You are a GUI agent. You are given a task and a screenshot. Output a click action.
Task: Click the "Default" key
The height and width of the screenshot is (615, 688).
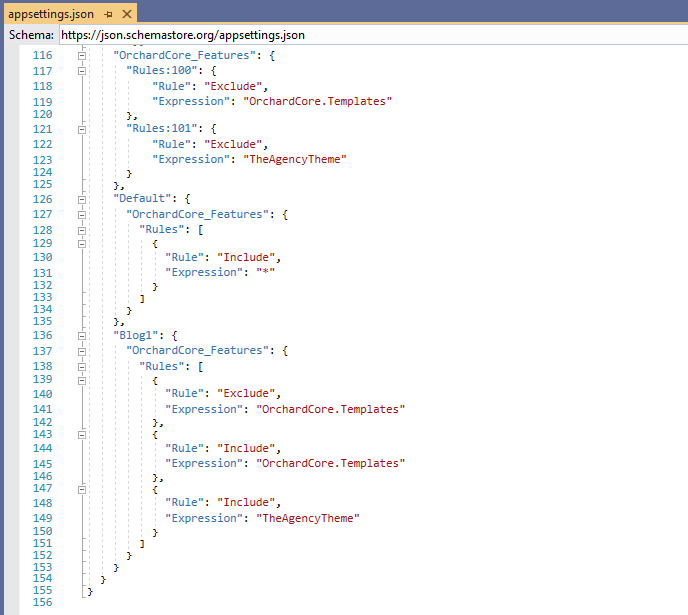tap(142, 198)
